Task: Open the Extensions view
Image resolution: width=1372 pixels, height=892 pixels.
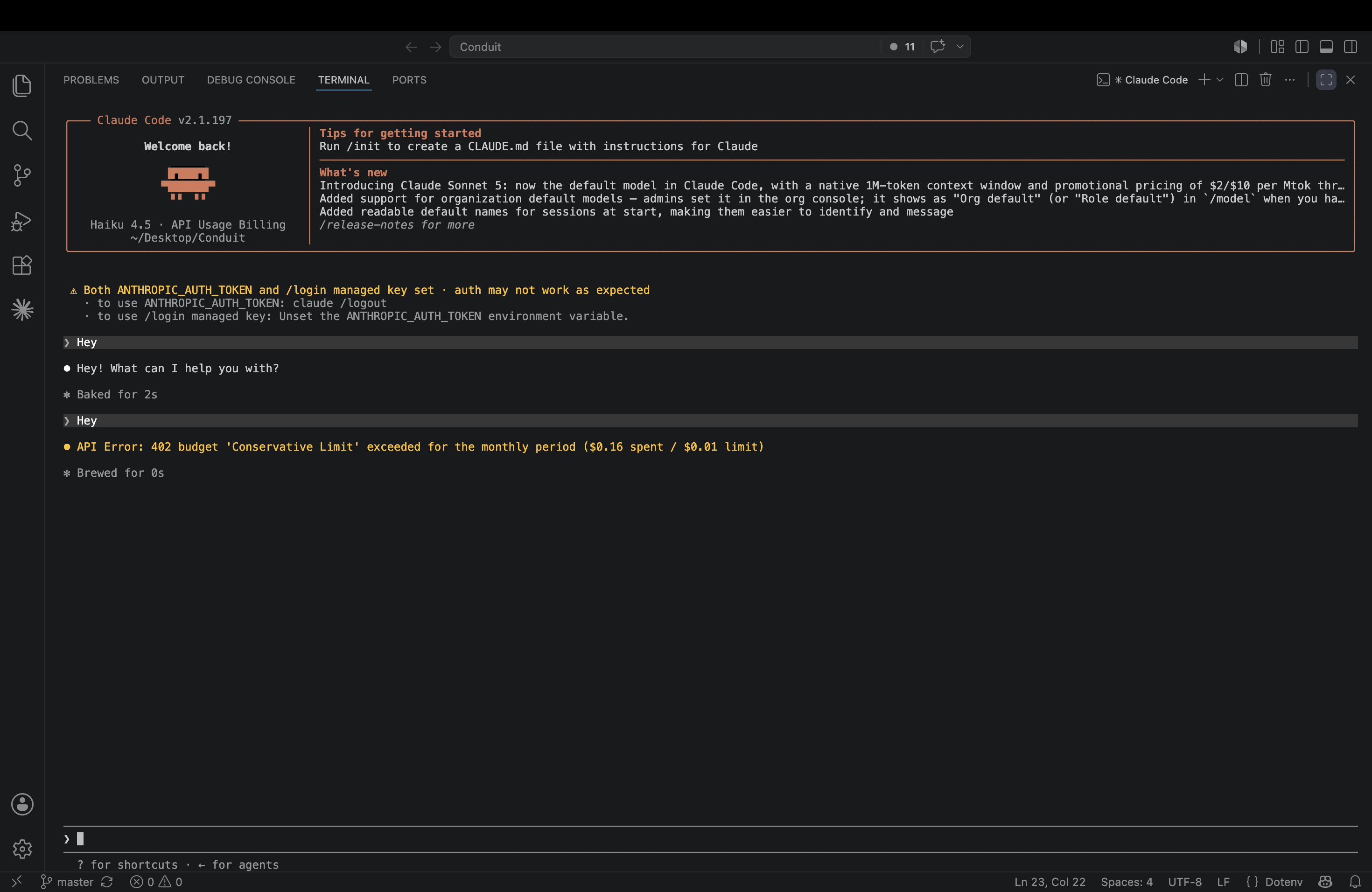Action: tap(22, 265)
